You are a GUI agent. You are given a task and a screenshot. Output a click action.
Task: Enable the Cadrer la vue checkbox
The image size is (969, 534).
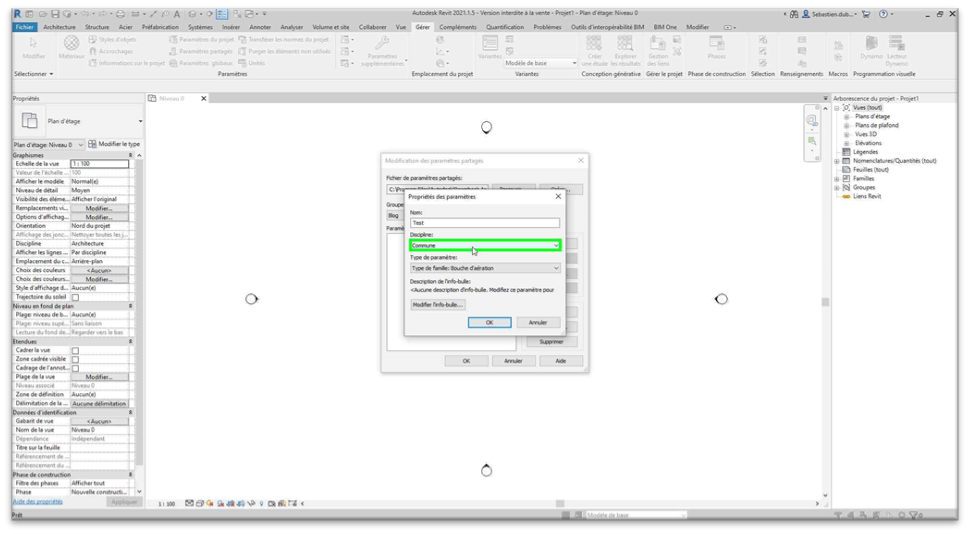coord(75,350)
